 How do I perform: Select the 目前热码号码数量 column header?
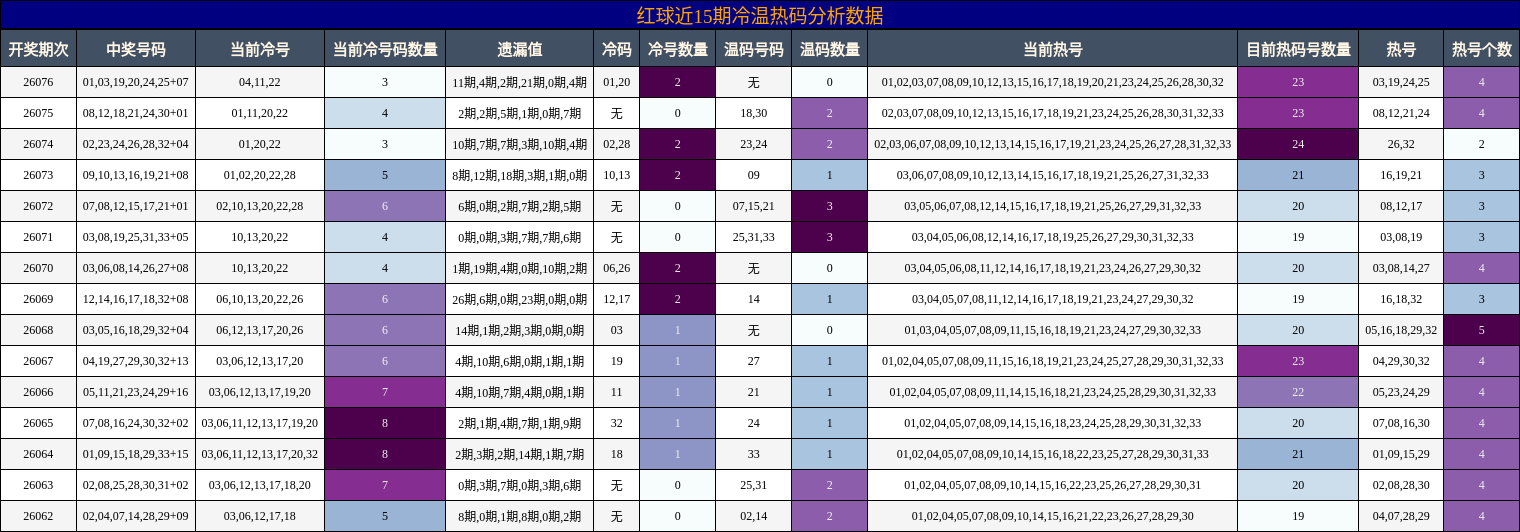coord(1298,49)
